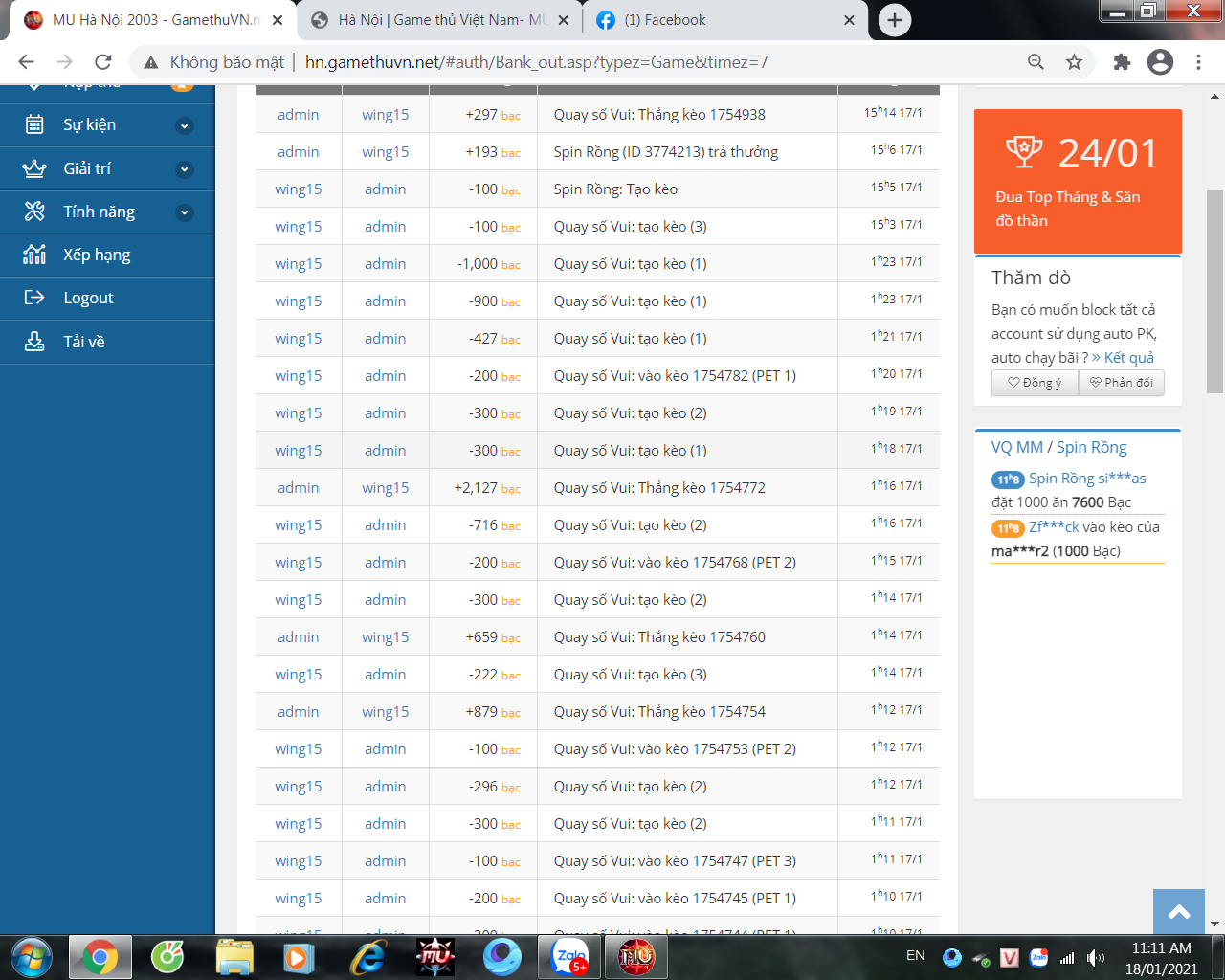The image size is (1225, 980).
Task: Expand the Tính năng dropdown arrow
Action: [185, 212]
